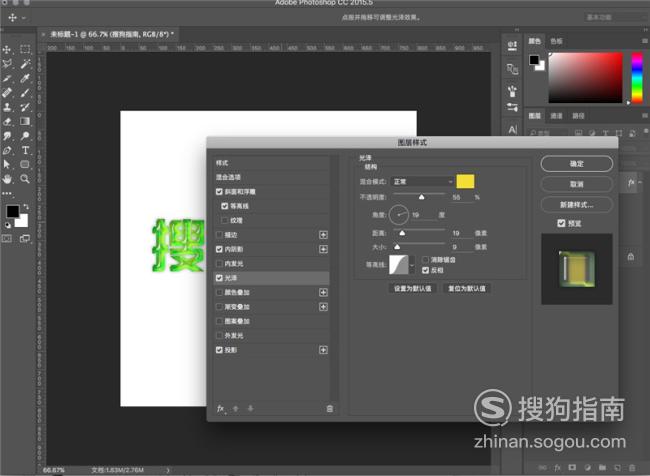Add another 投影 effect with plus button

(x=323, y=350)
